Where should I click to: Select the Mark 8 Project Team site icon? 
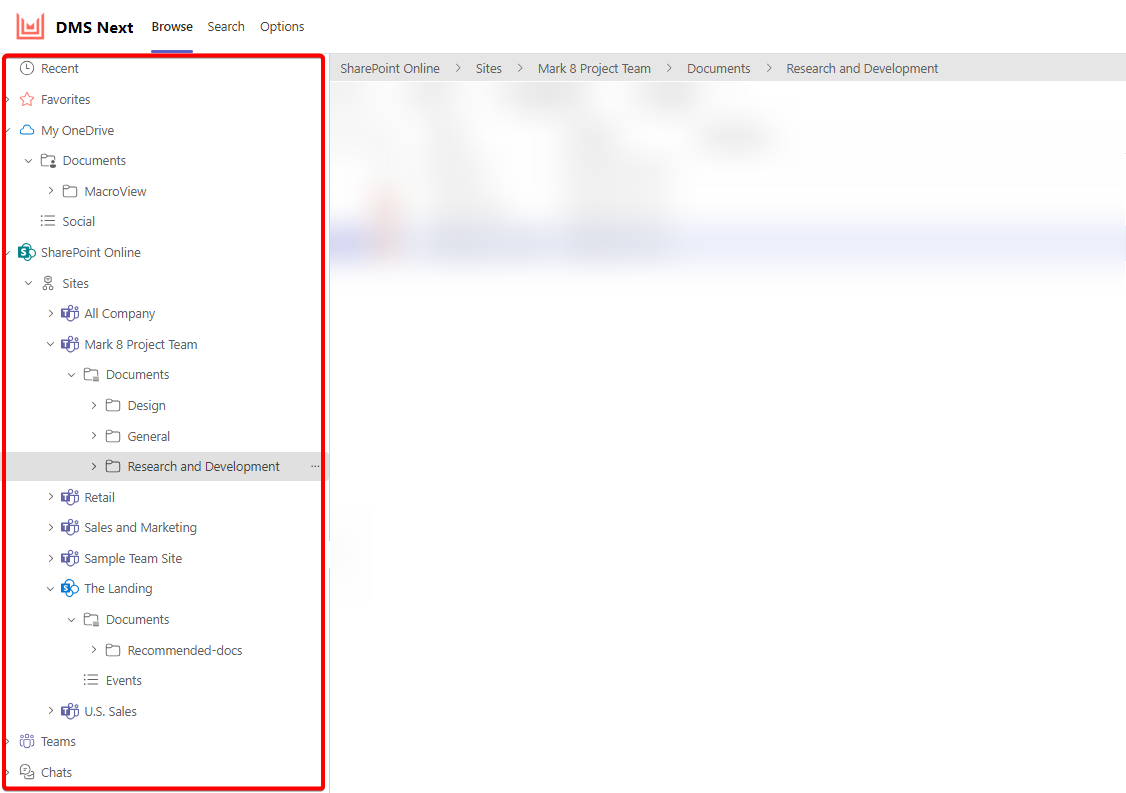pyautogui.click(x=69, y=344)
